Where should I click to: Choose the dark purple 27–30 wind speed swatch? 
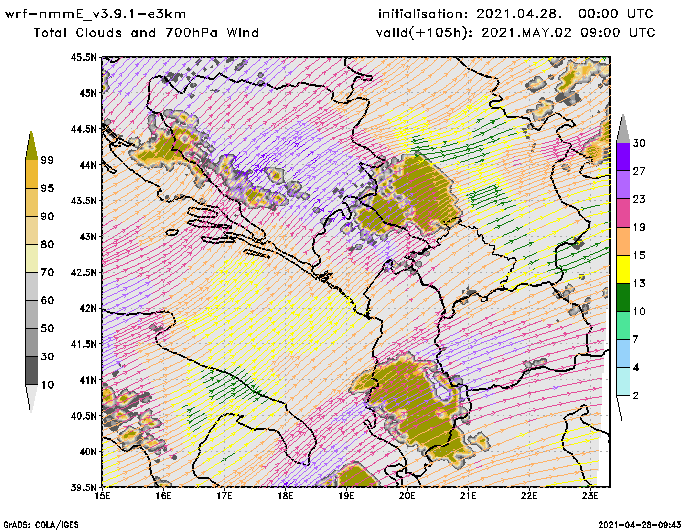[622, 156]
